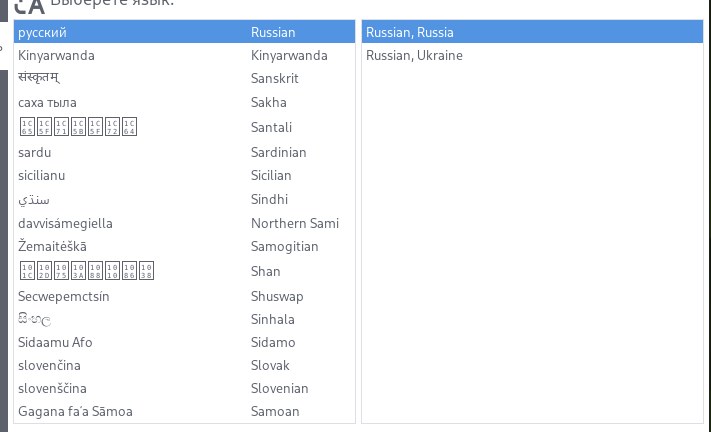Select Sindhi from the list
The height and width of the screenshot is (432, 711).
185,199
